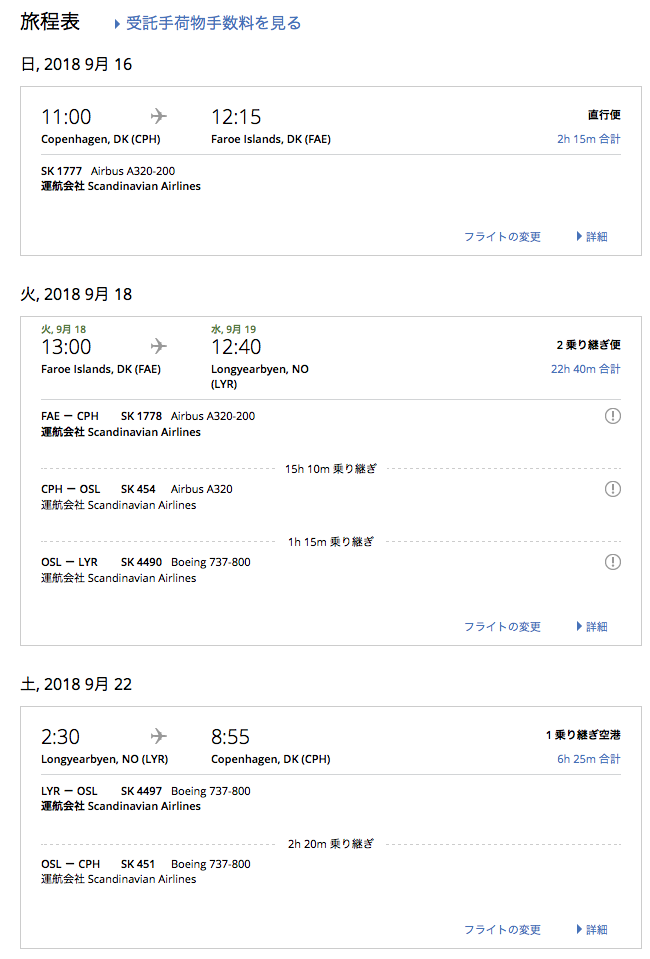The image size is (650, 959).
Task: Click the 6h 25m 合計 duration text
Action: click(x=588, y=759)
